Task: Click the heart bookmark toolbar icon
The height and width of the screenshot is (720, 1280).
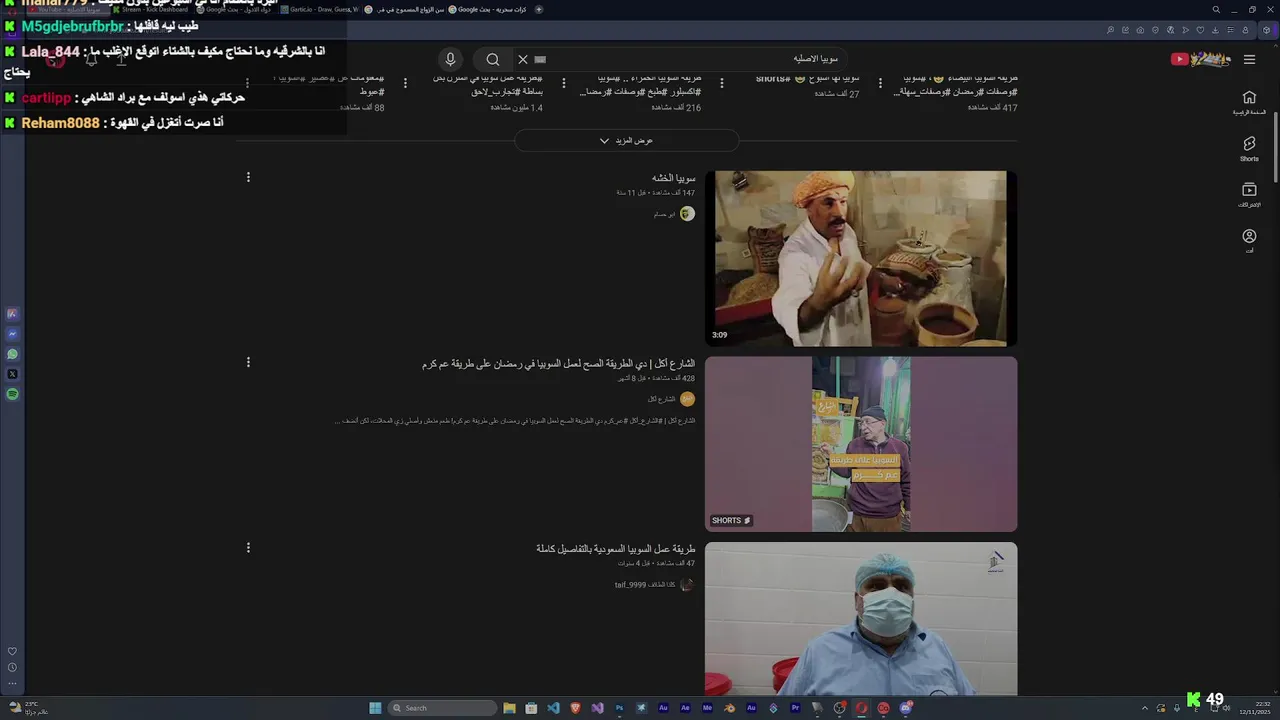Action: tap(1201, 30)
